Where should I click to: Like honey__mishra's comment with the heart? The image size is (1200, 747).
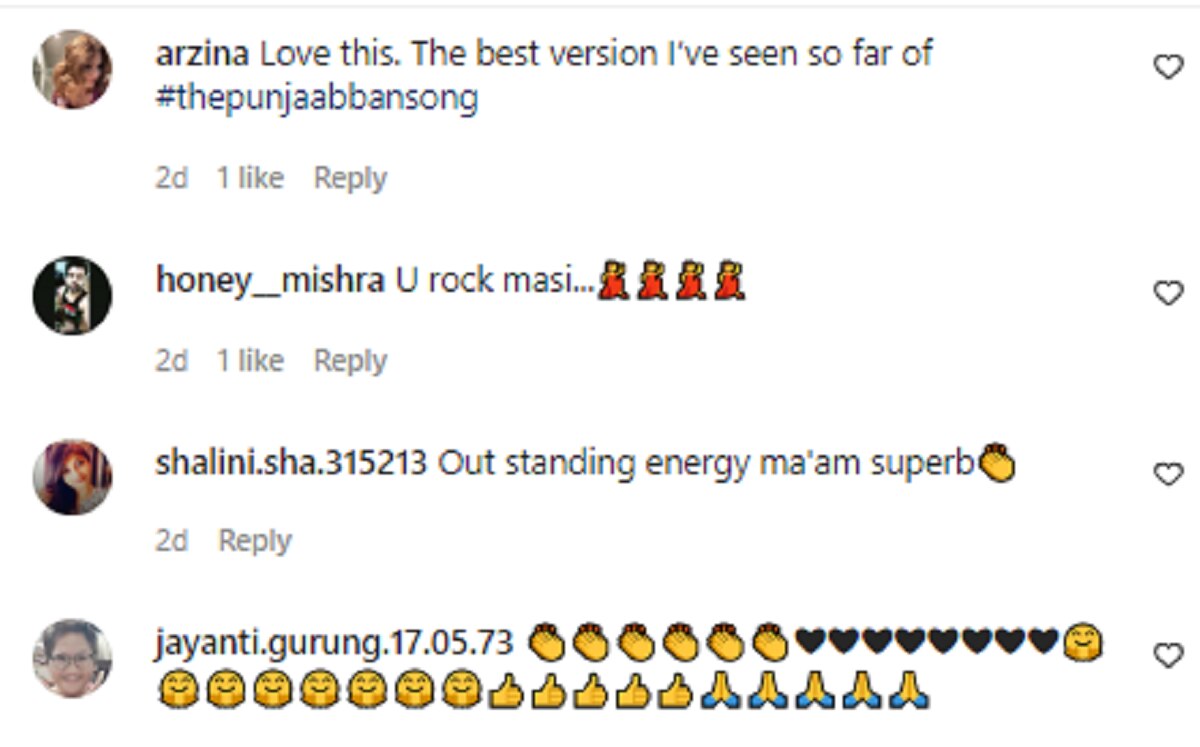point(1168,293)
